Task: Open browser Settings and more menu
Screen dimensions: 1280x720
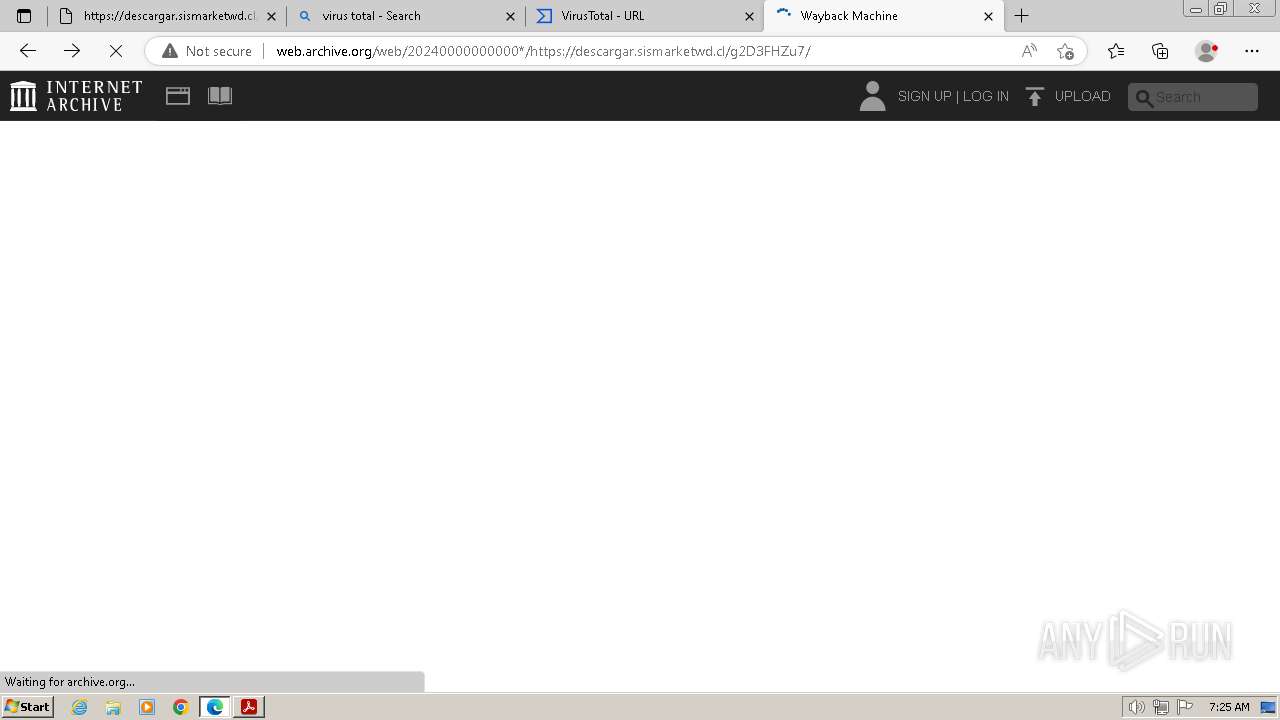Action: [x=1252, y=51]
